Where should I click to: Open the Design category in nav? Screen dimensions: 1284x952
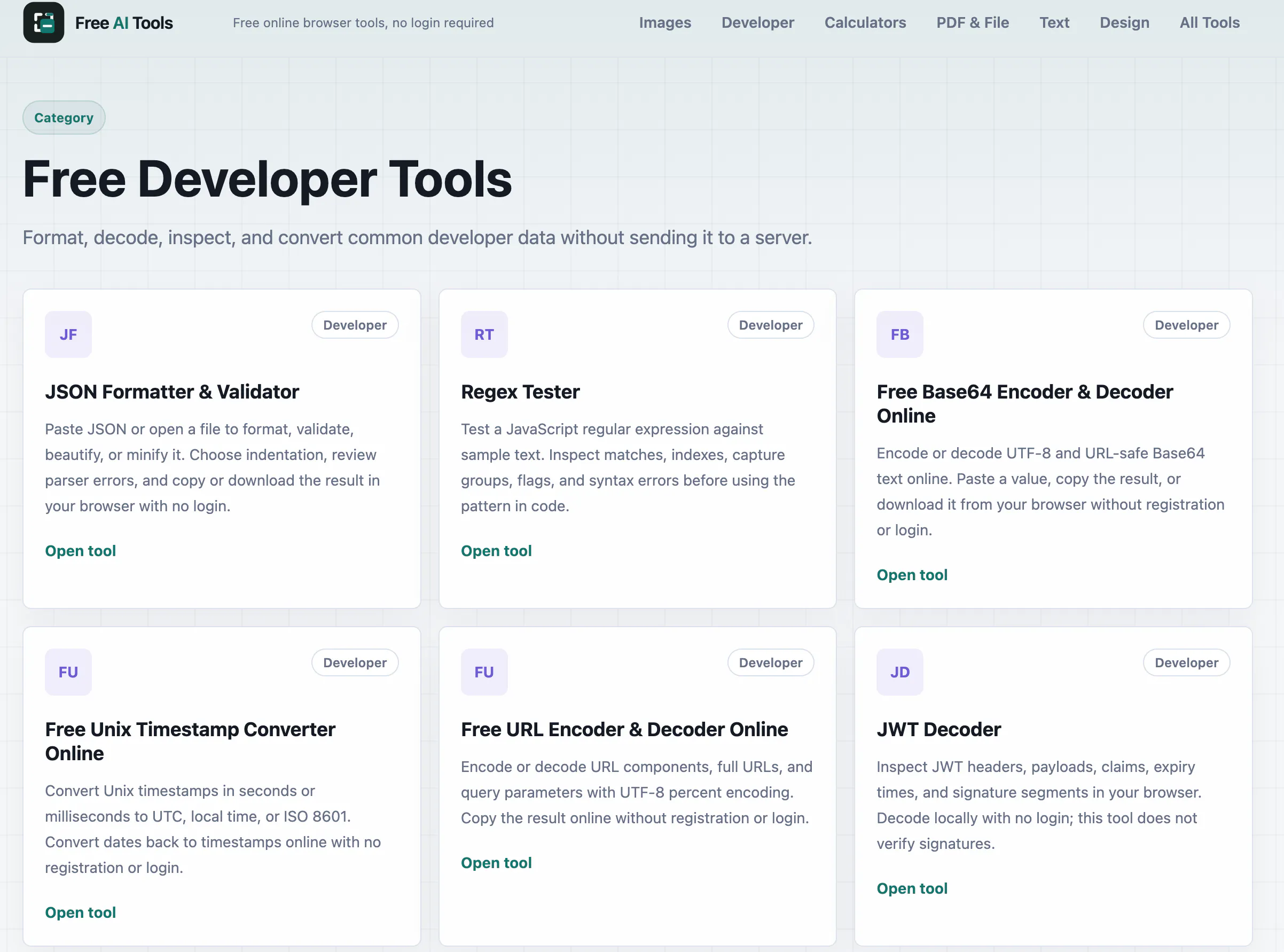click(1124, 22)
